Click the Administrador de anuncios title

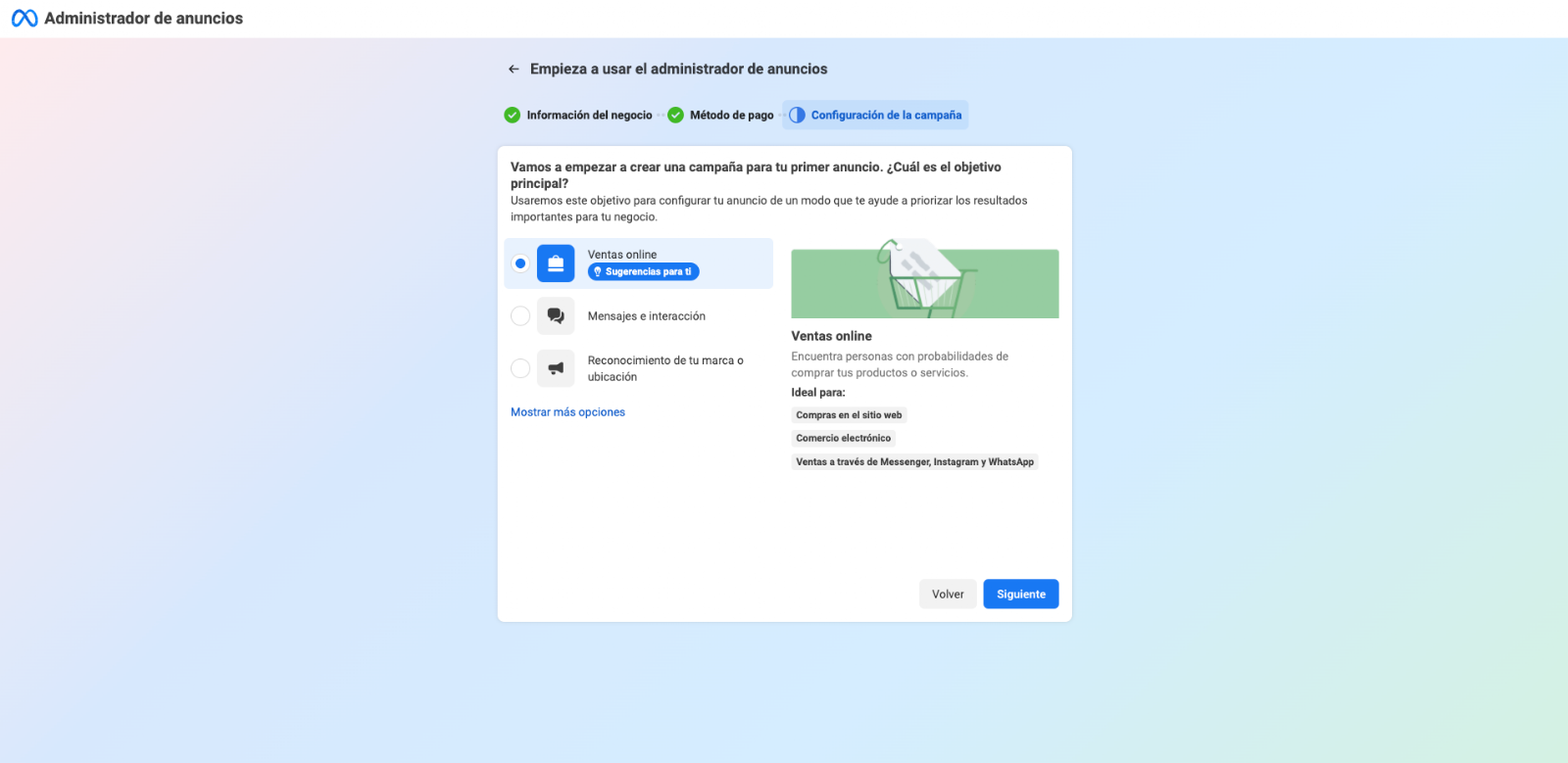(143, 19)
